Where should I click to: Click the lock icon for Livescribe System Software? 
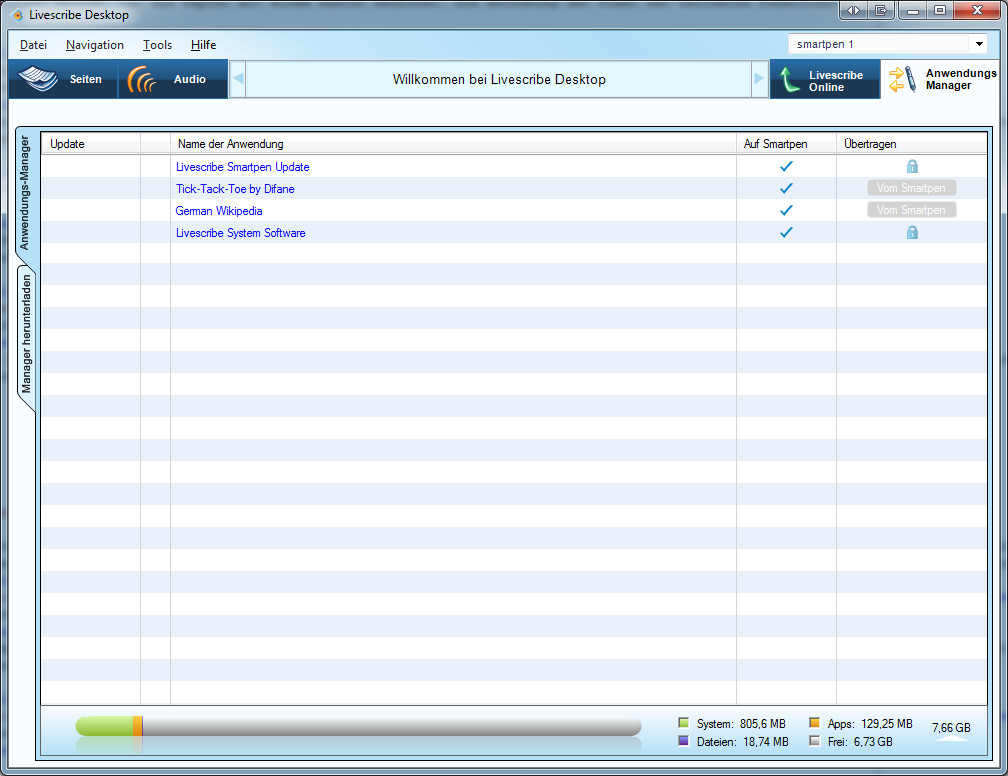tap(912, 232)
